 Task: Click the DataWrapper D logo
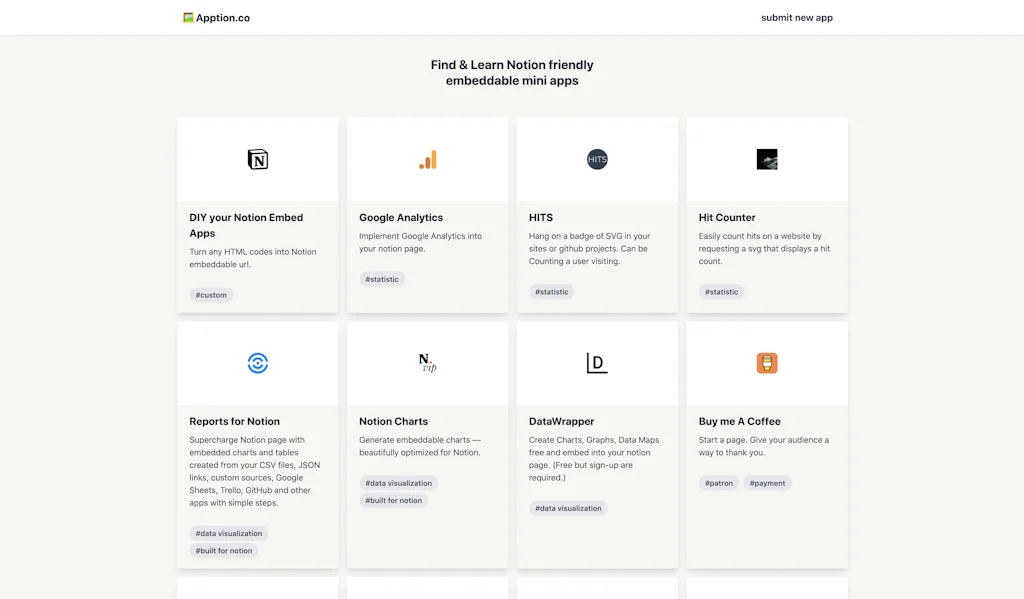point(597,363)
